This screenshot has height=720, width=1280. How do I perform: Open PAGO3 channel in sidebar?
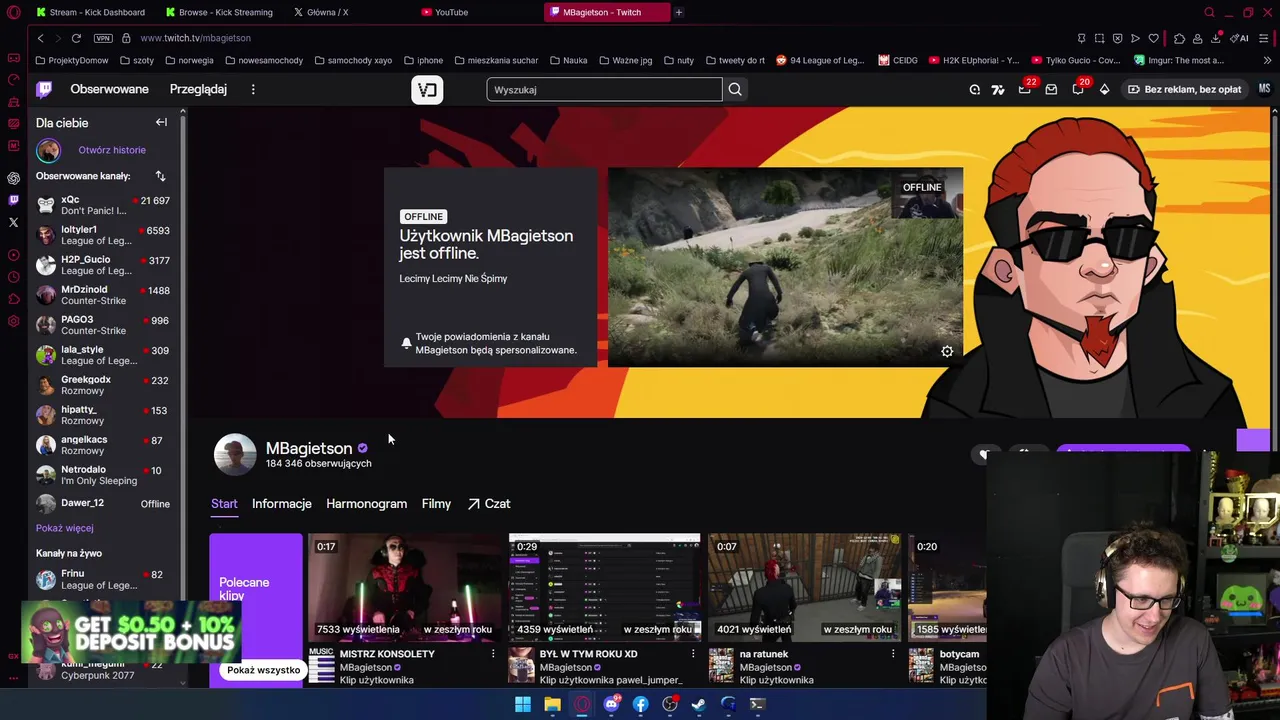pos(103,325)
